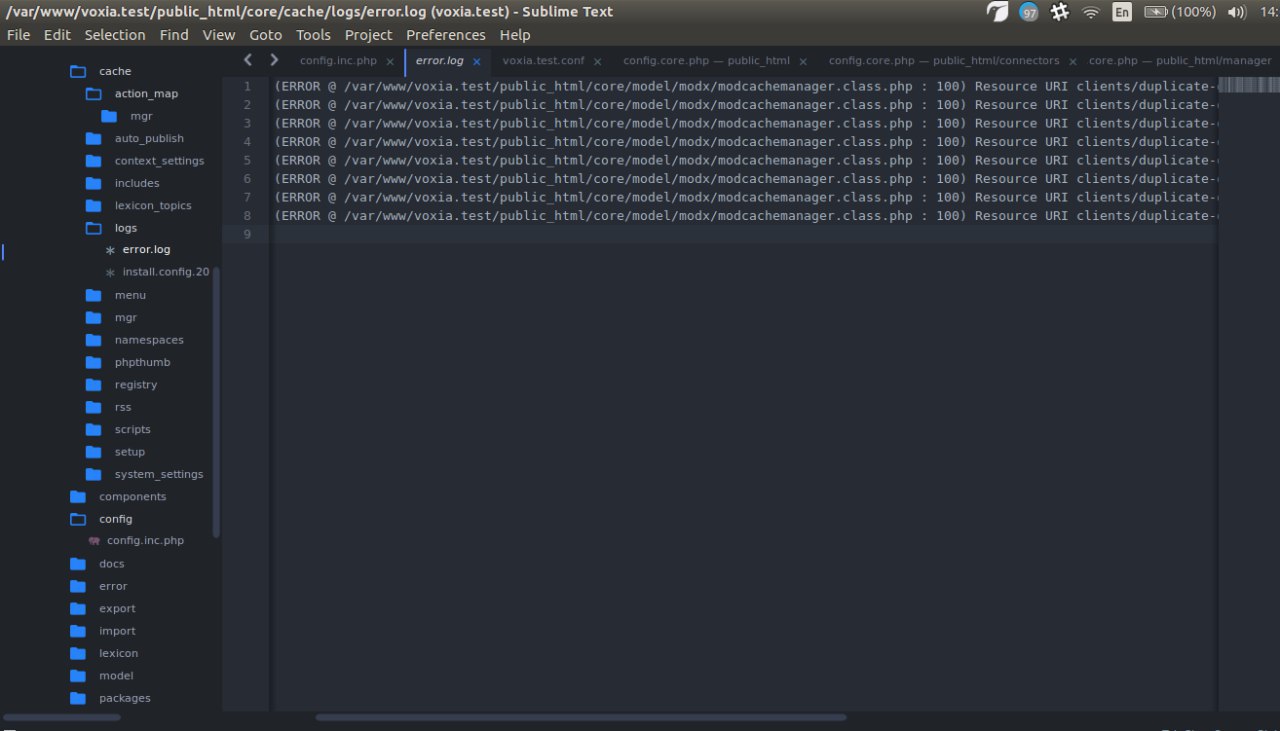The height and width of the screenshot is (731, 1280).
Task: Click the registry folder icon
Action: coord(94,385)
